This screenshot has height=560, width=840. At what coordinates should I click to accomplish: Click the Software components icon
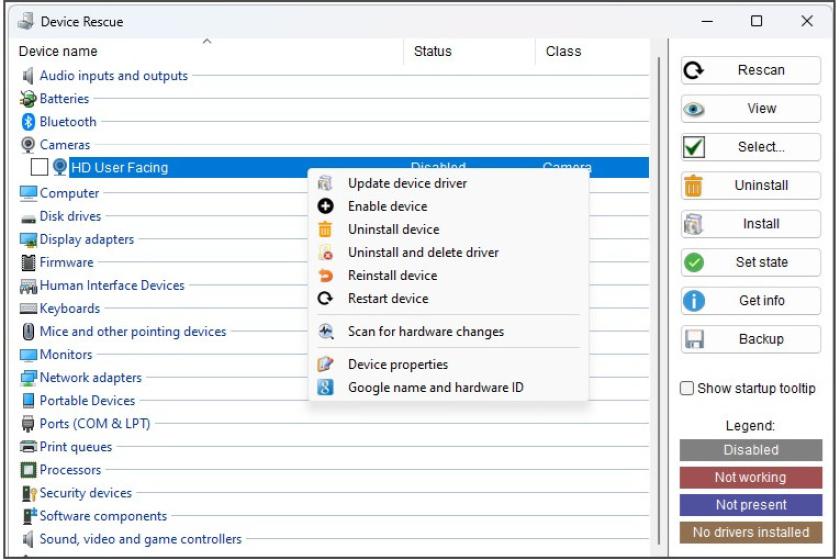coord(29,516)
